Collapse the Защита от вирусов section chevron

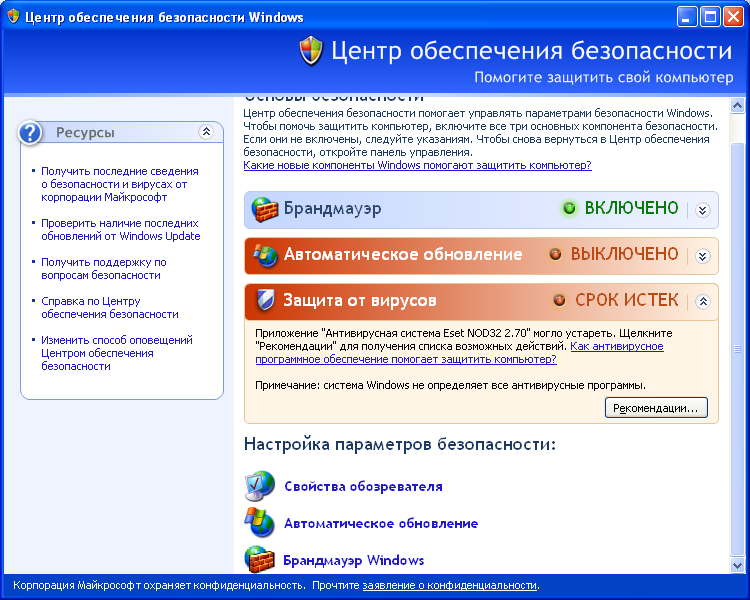pyautogui.click(x=703, y=301)
